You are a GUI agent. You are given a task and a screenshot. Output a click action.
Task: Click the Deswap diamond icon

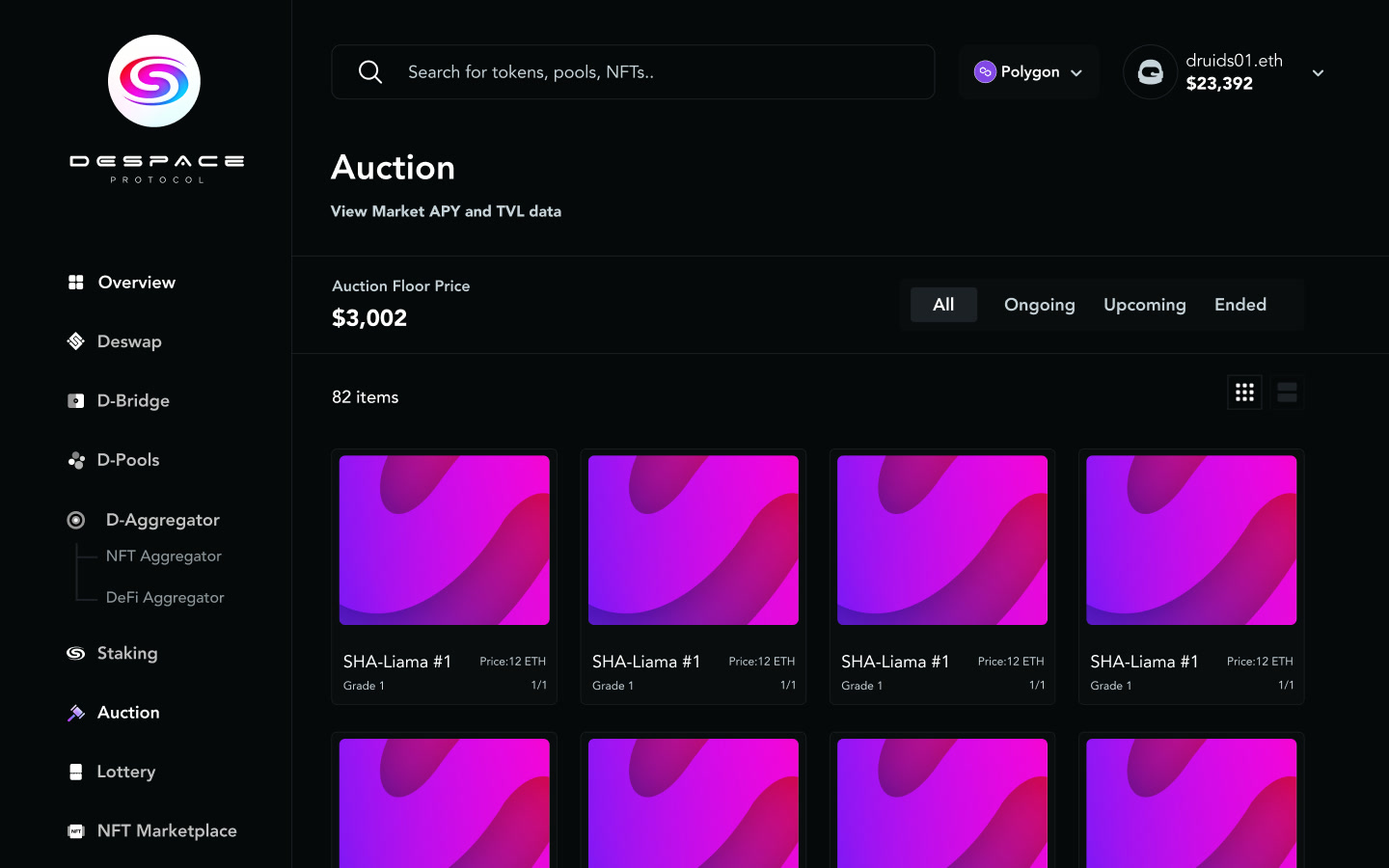coord(76,341)
